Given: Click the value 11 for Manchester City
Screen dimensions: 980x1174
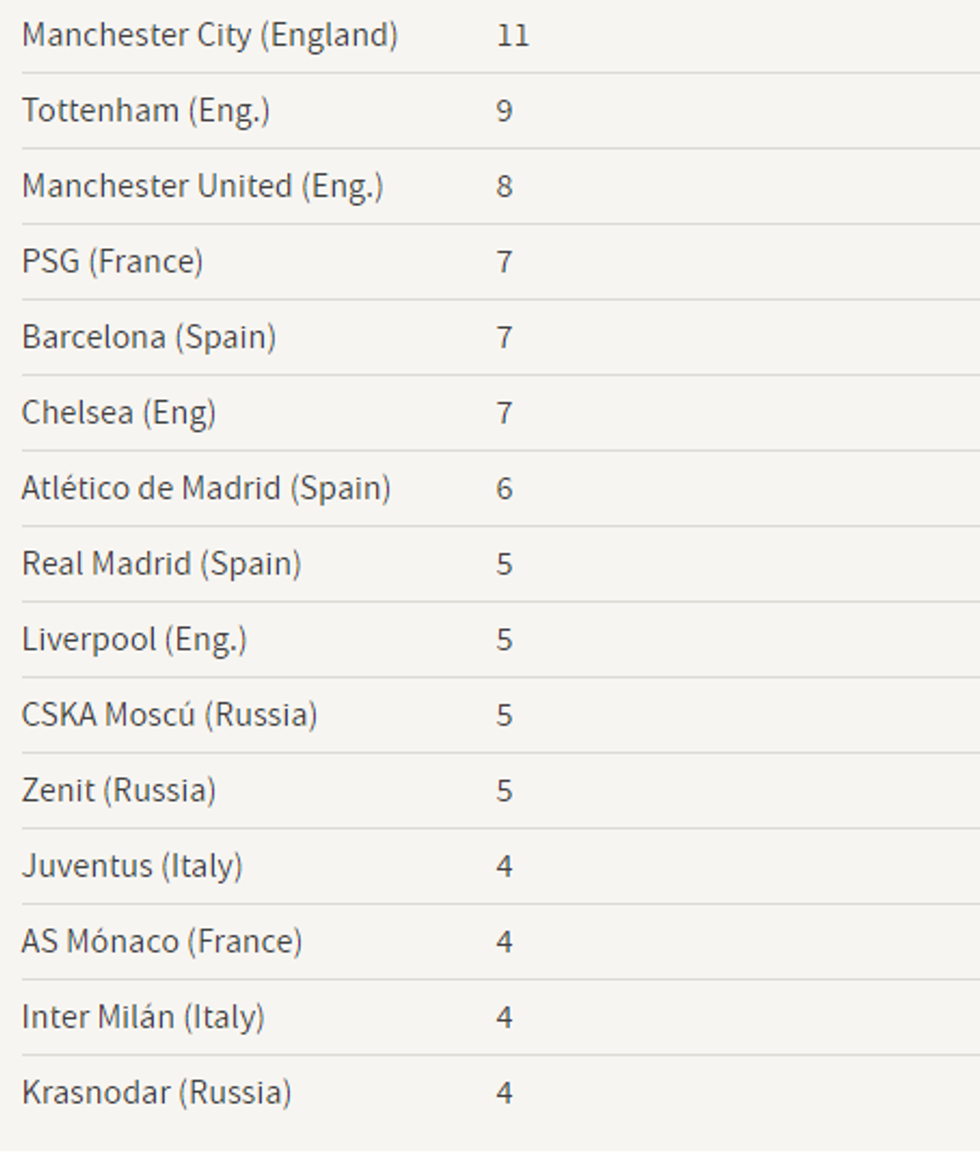Looking at the screenshot, I should click(512, 36).
